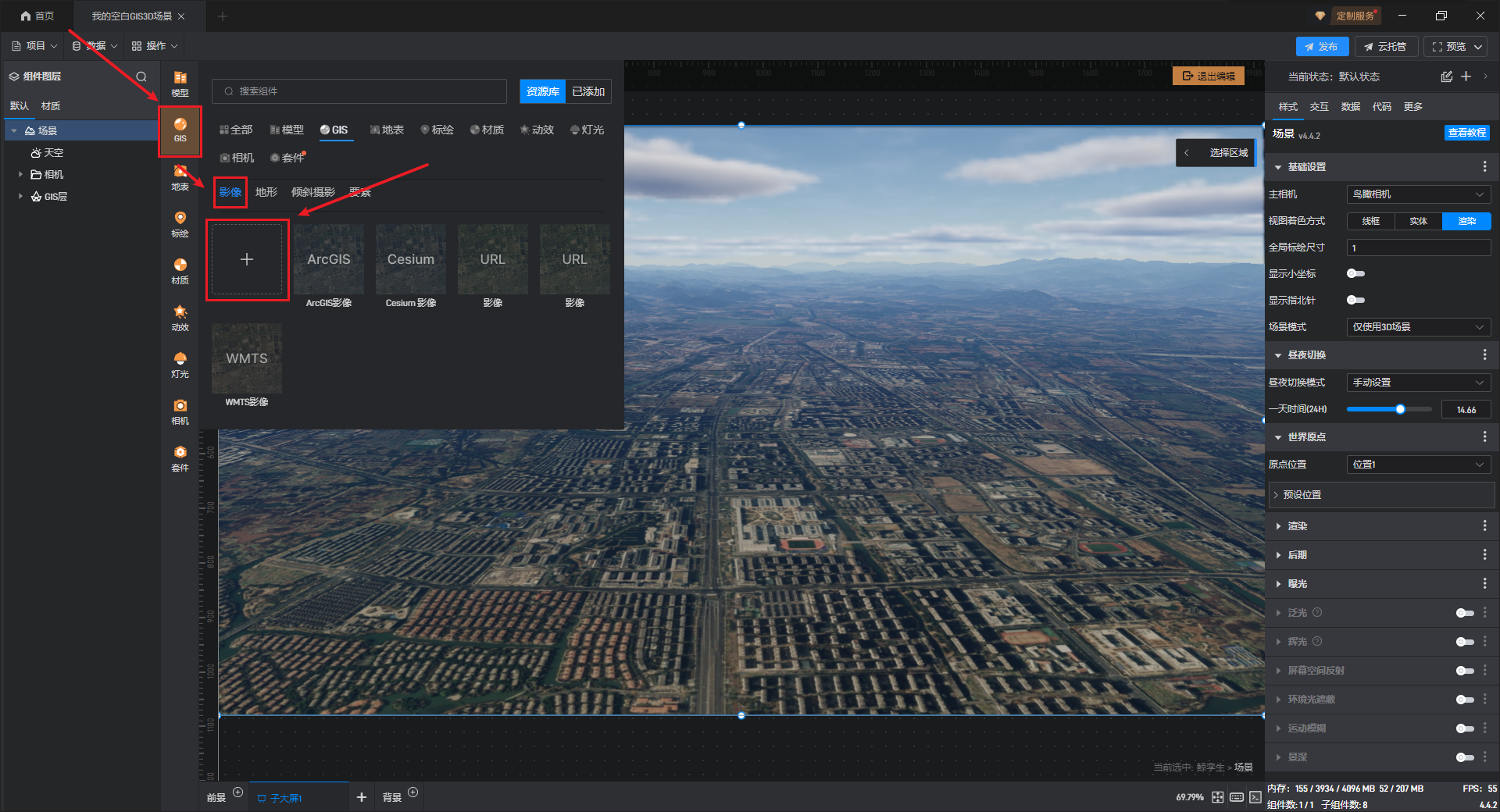Switch to the 交互 properties tab

pos(1319,107)
